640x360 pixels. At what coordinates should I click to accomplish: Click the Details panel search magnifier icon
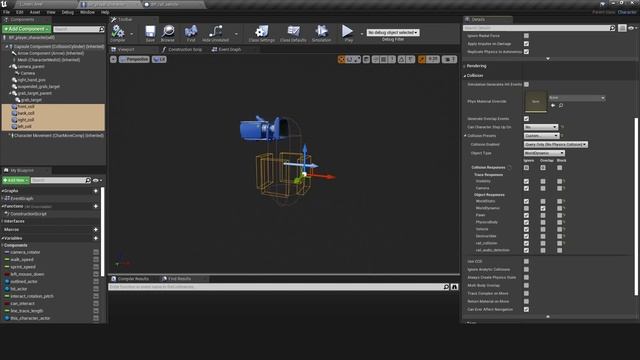click(x=612, y=28)
